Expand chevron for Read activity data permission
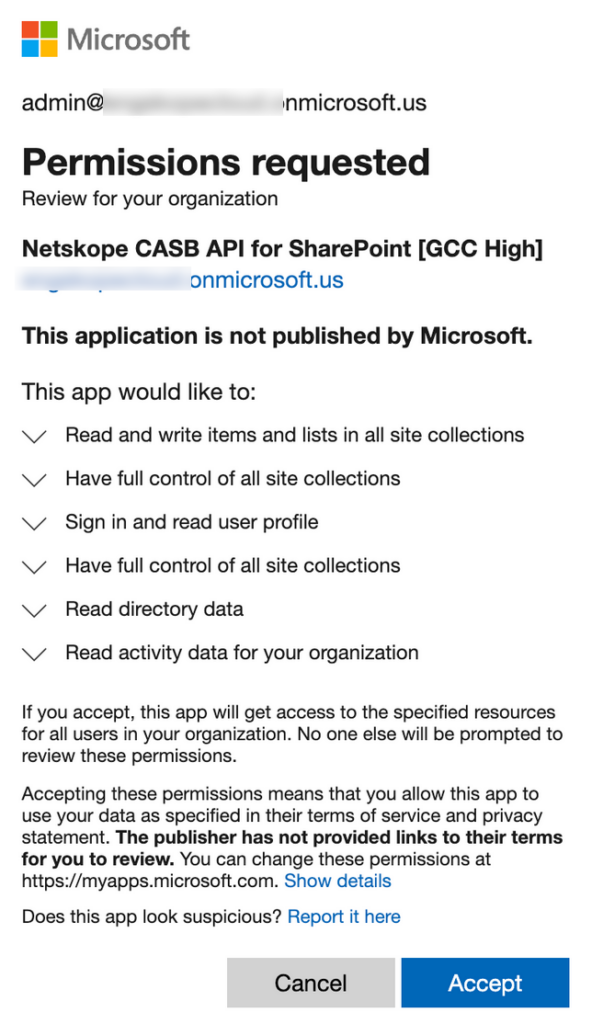 (x=34, y=654)
